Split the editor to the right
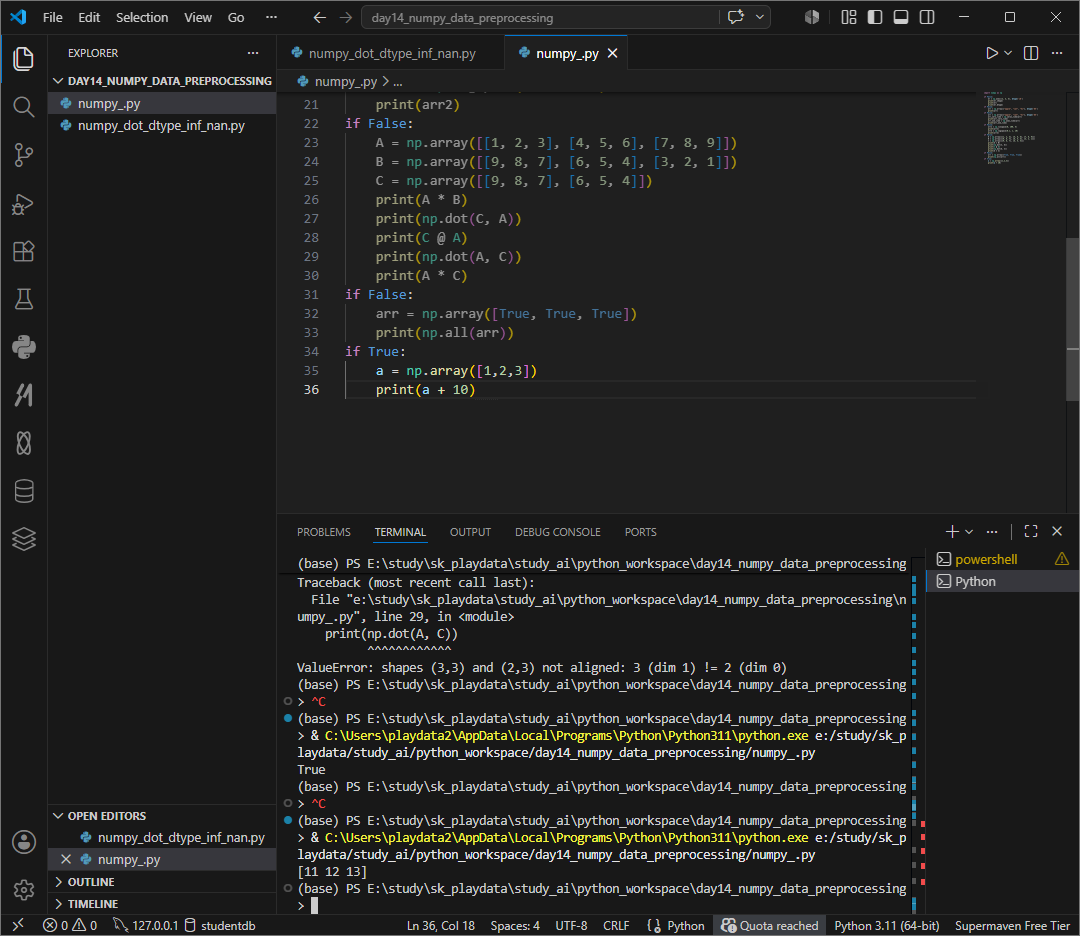Viewport: 1080px width, 936px height. coord(1030,53)
